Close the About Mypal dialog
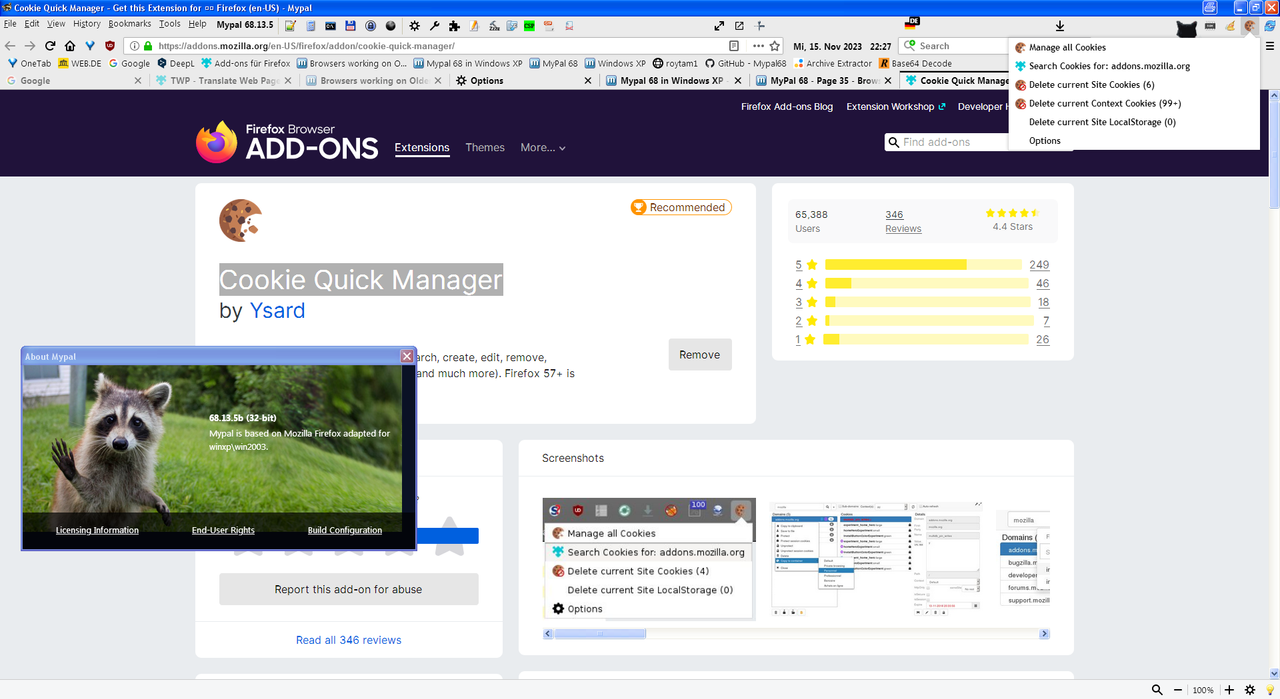Screen dimensions: 1280x699 [x=407, y=356]
